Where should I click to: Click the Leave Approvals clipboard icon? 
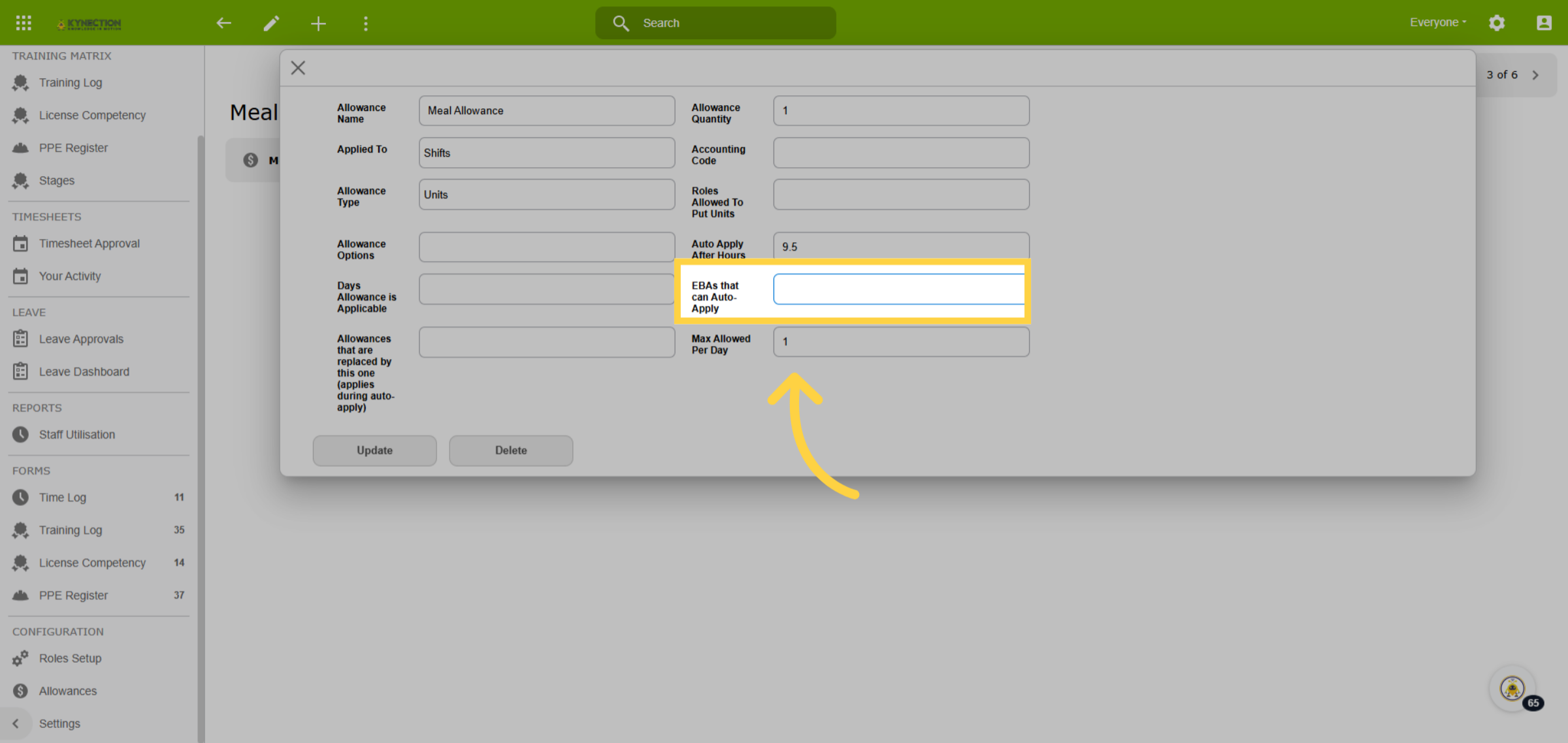(x=20, y=339)
